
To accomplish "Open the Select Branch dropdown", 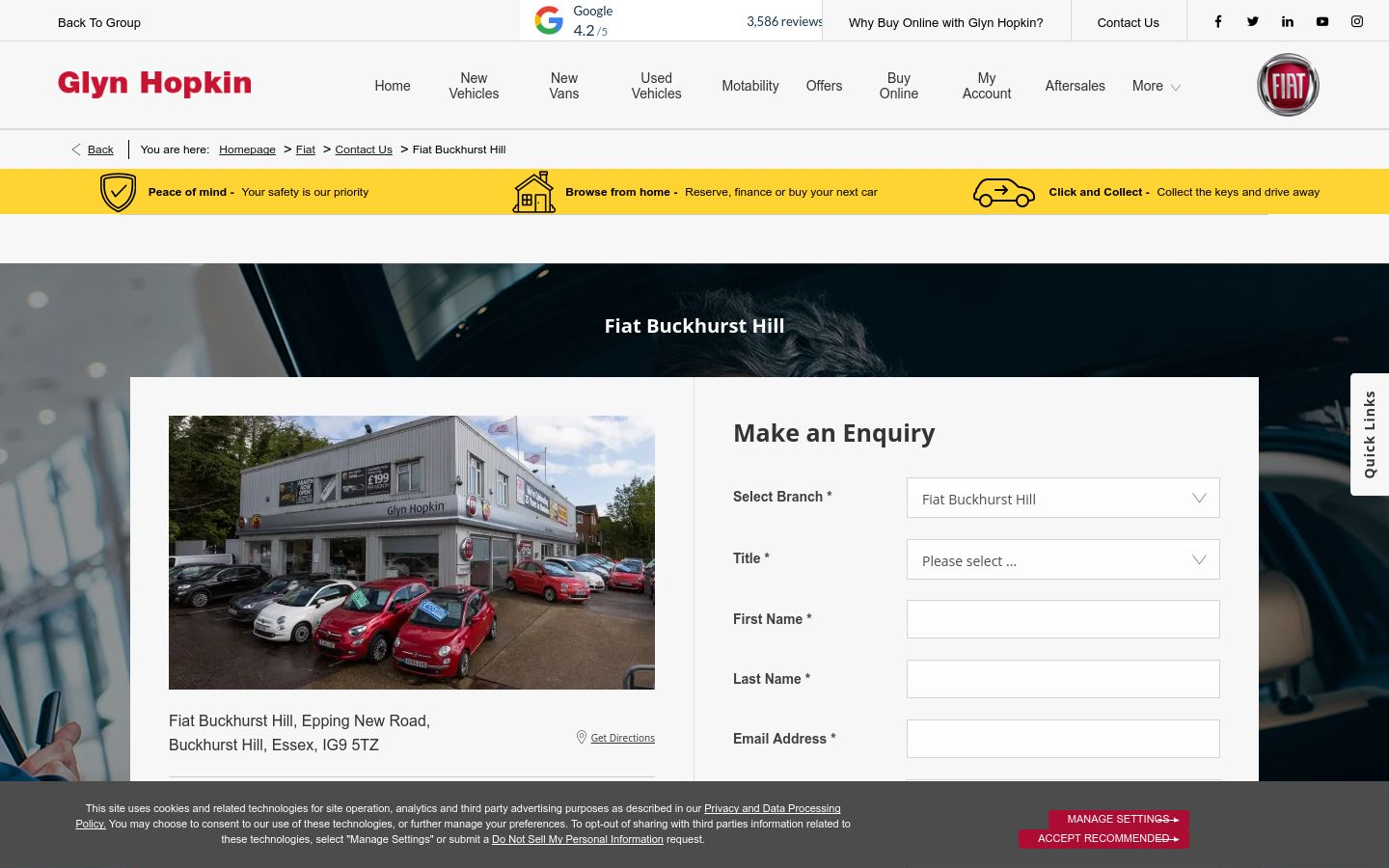I will [1063, 498].
